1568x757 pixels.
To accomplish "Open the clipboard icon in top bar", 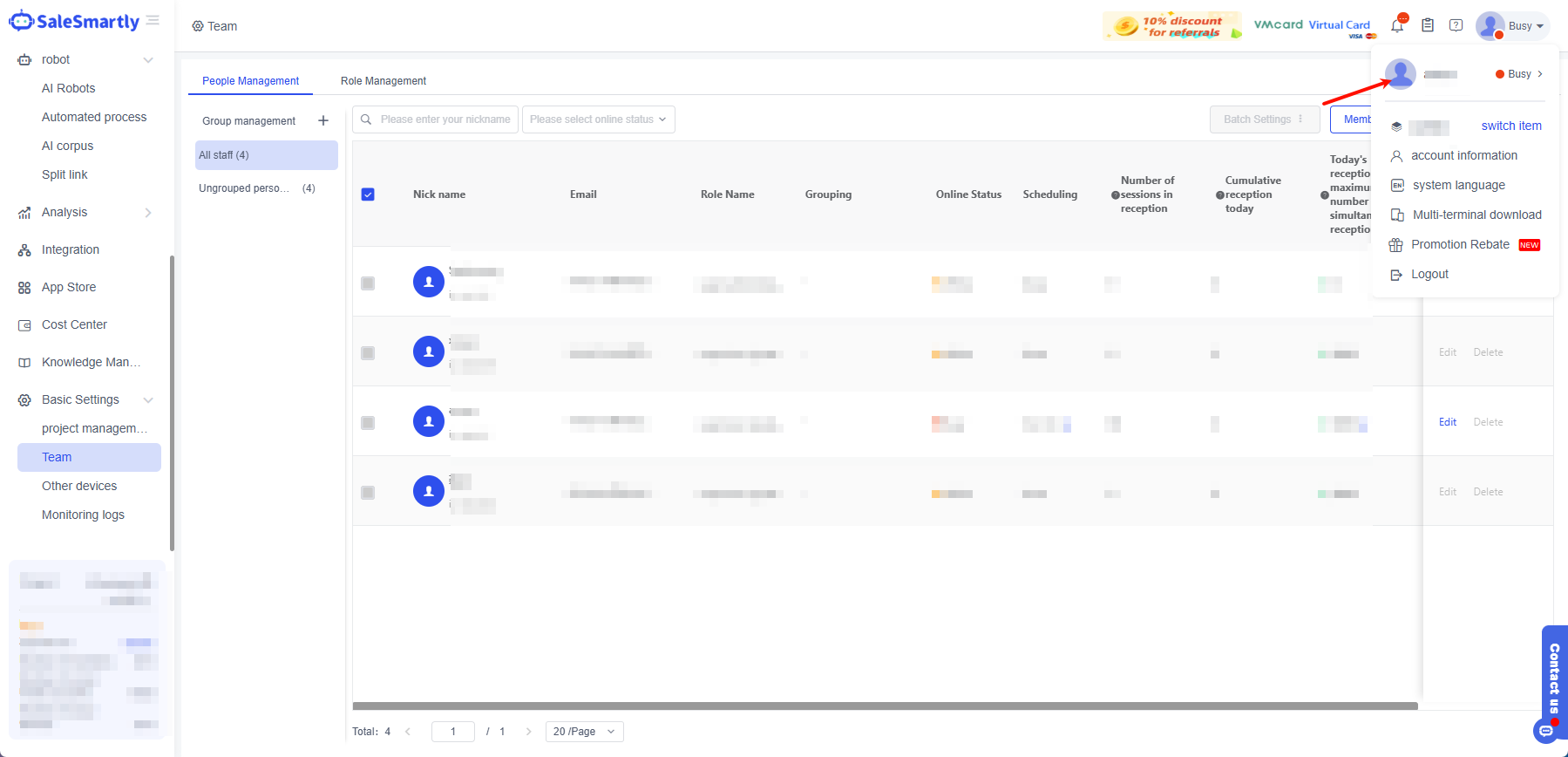I will click(1428, 25).
